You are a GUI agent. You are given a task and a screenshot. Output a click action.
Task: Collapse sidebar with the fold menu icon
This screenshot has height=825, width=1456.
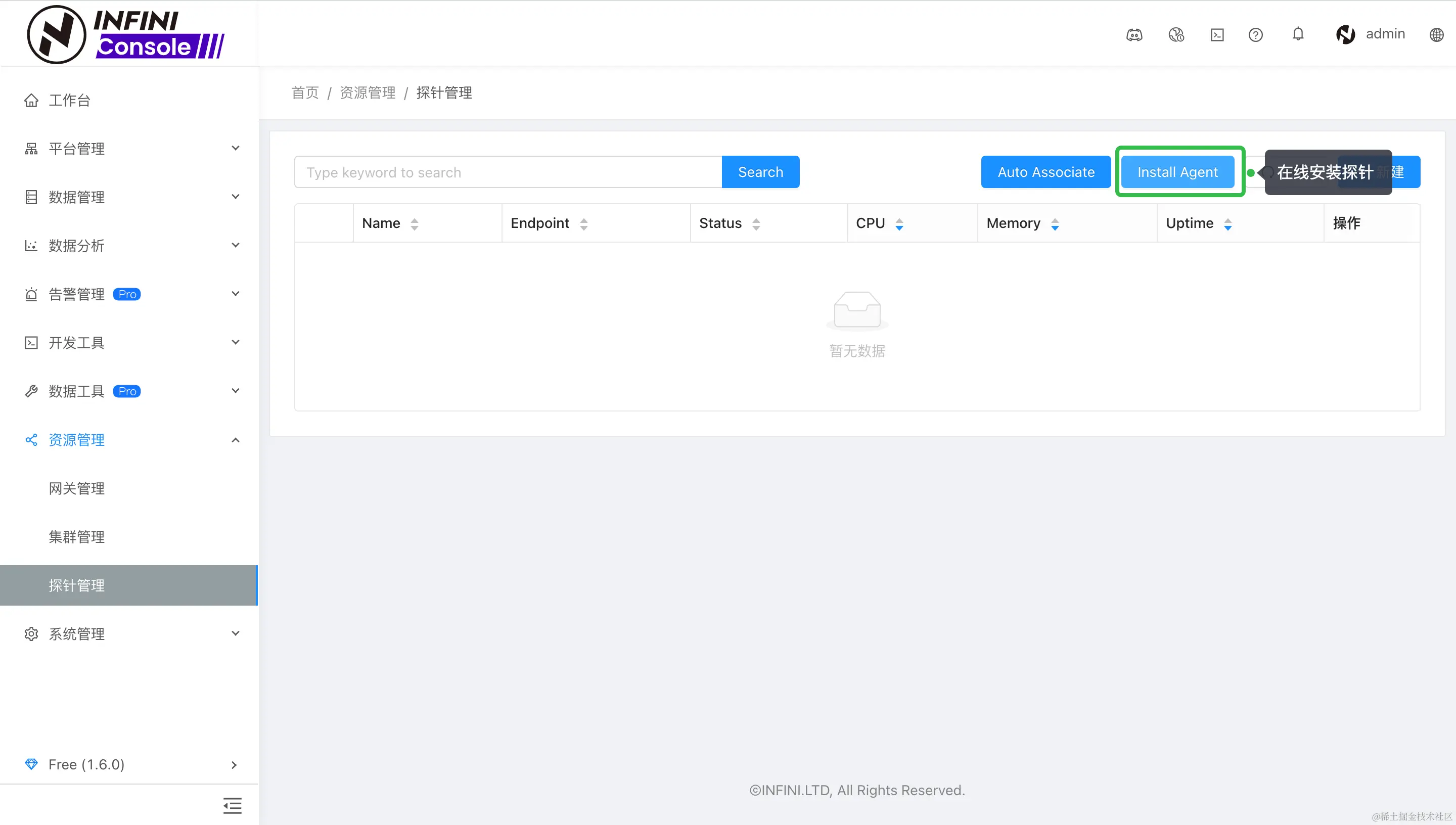(x=232, y=805)
